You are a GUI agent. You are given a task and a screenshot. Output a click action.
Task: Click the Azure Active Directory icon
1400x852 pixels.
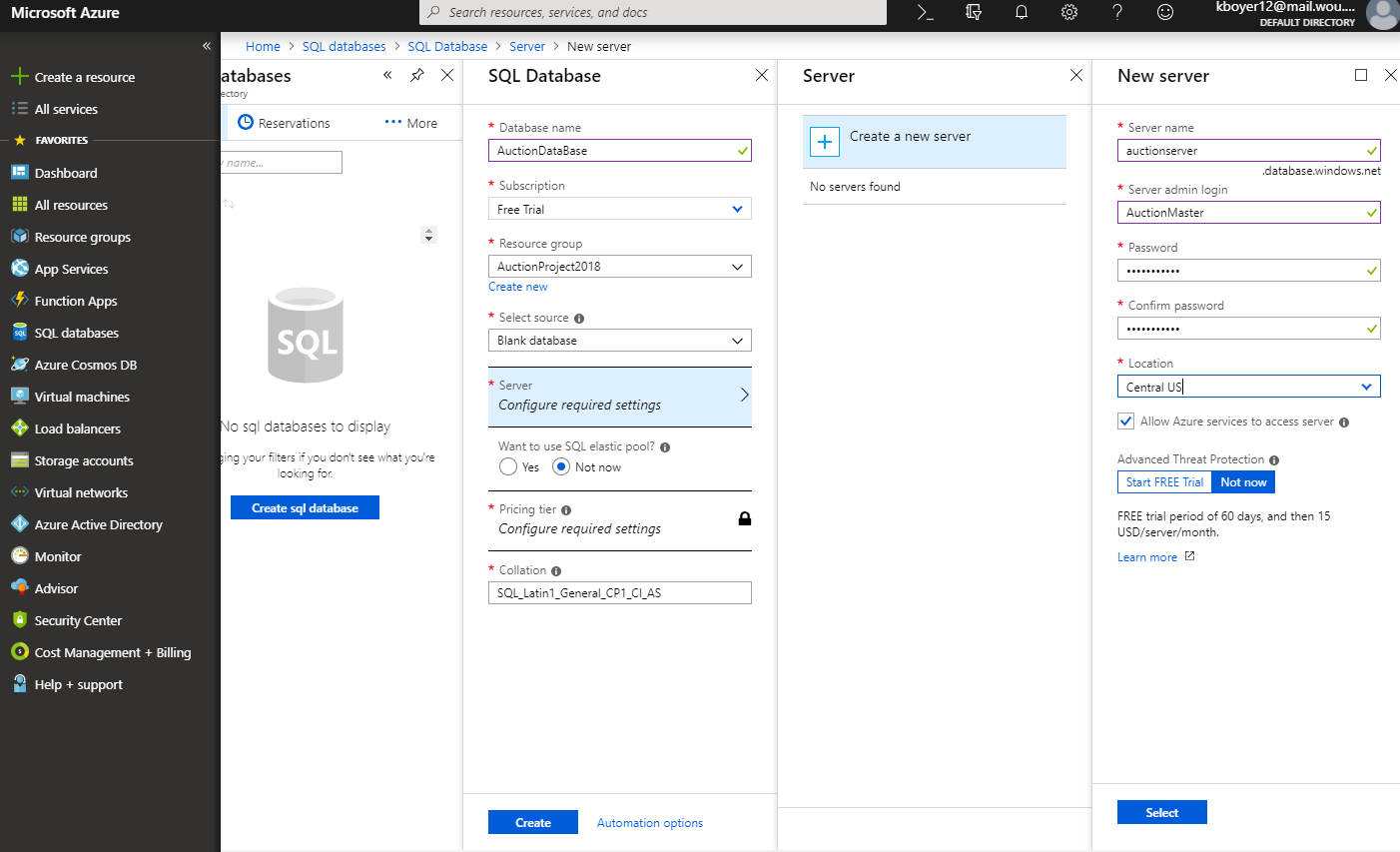click(19, 523)
